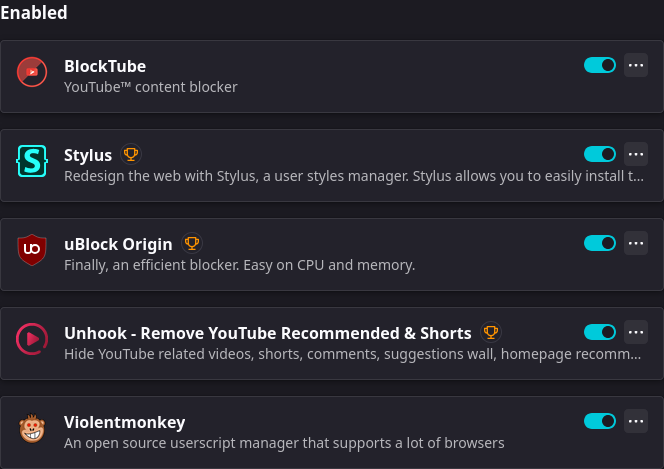Click the Unhook recommended trophy badge

point(490,332)
